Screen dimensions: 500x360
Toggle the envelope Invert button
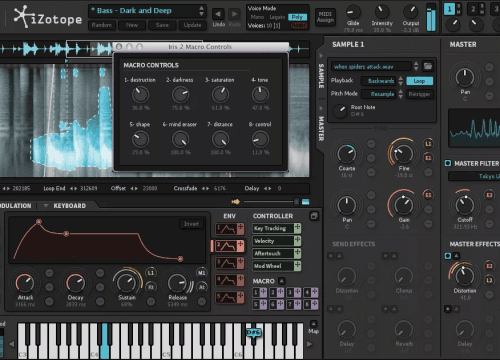click(191, 224)
